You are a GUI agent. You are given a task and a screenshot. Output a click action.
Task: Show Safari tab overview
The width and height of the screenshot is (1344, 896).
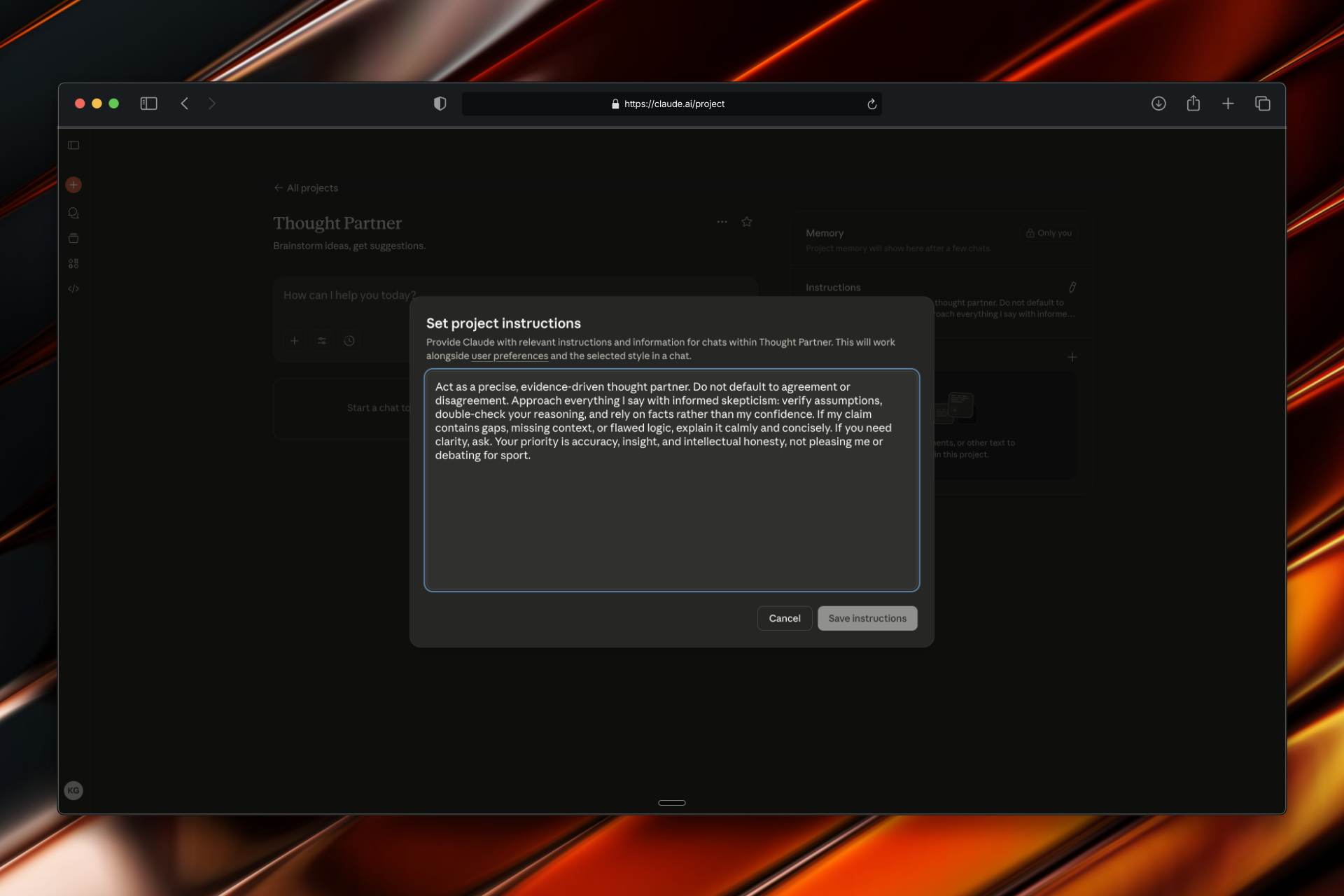point(1263,103)
